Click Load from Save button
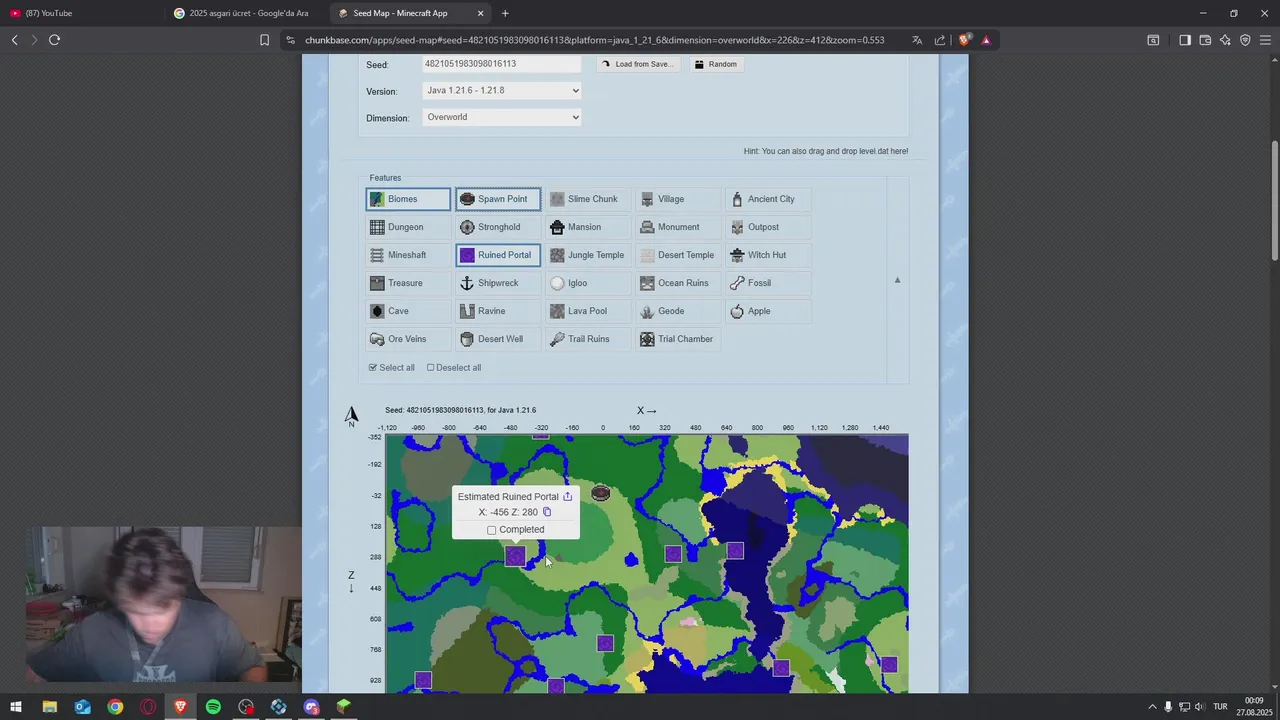This screenshot has width=1280, height=720. pyautogui.click(x=638, y=64)
